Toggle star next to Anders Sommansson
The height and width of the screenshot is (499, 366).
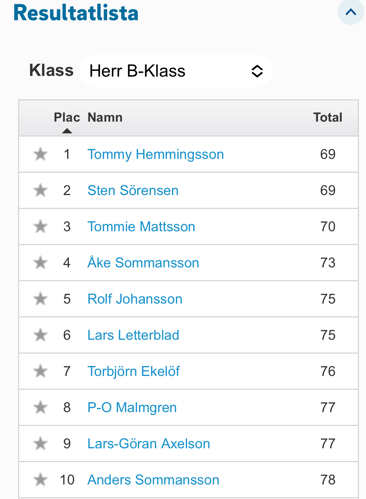tap(40, 480)
